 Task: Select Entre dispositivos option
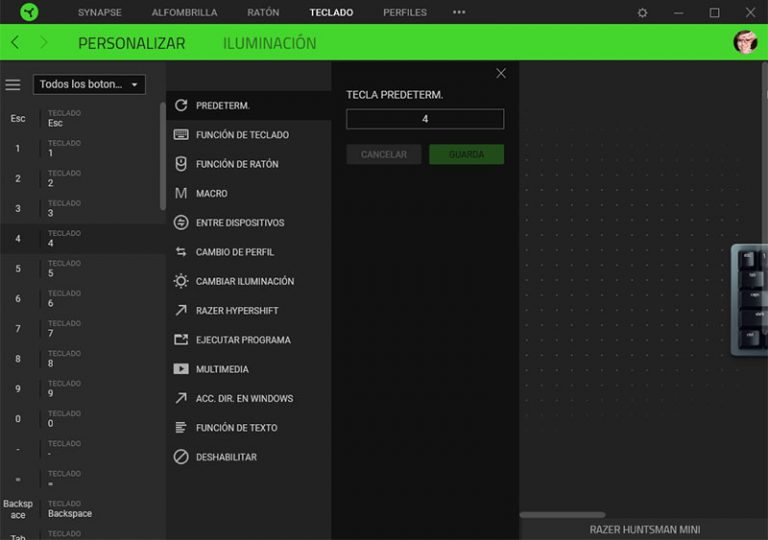[x=249, y=223]
